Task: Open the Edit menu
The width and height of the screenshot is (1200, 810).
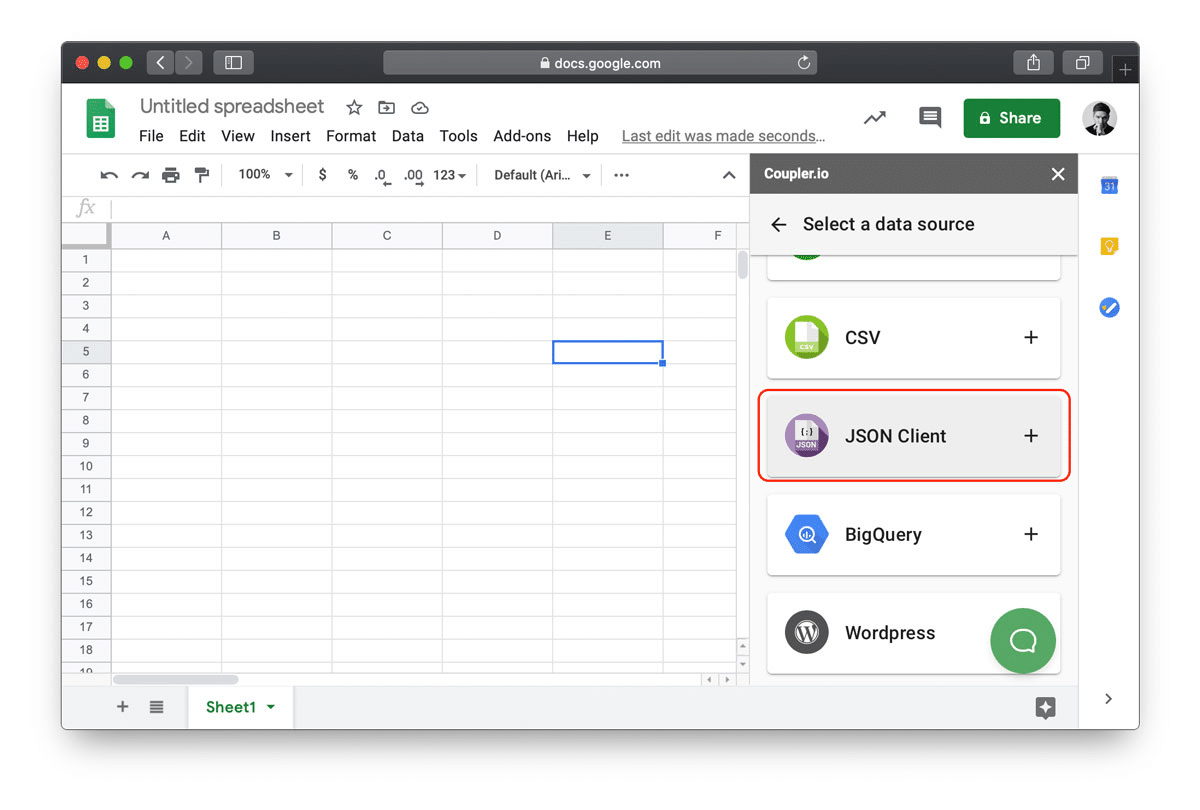Action: pyautogui.click(x=192, y=136)
